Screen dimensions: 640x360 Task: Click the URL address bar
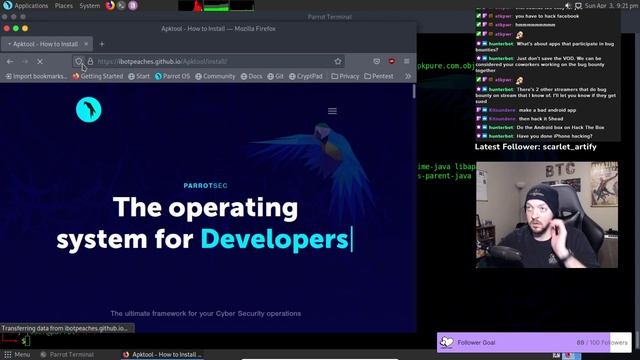click(208, 61)
